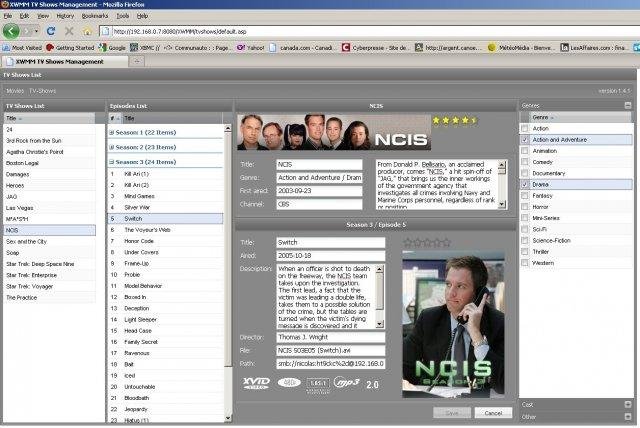
Task: Open the XBMC bookmark
Action: (x=145, y=48)
